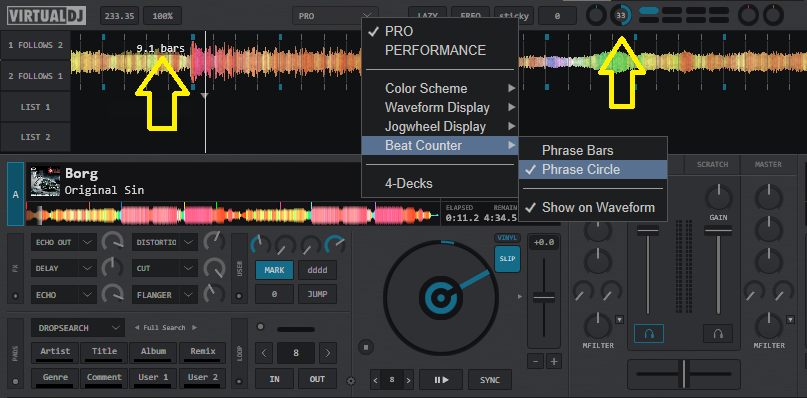
Task: Switch to the MASTER tab
Action: click(x=768, y=165)
